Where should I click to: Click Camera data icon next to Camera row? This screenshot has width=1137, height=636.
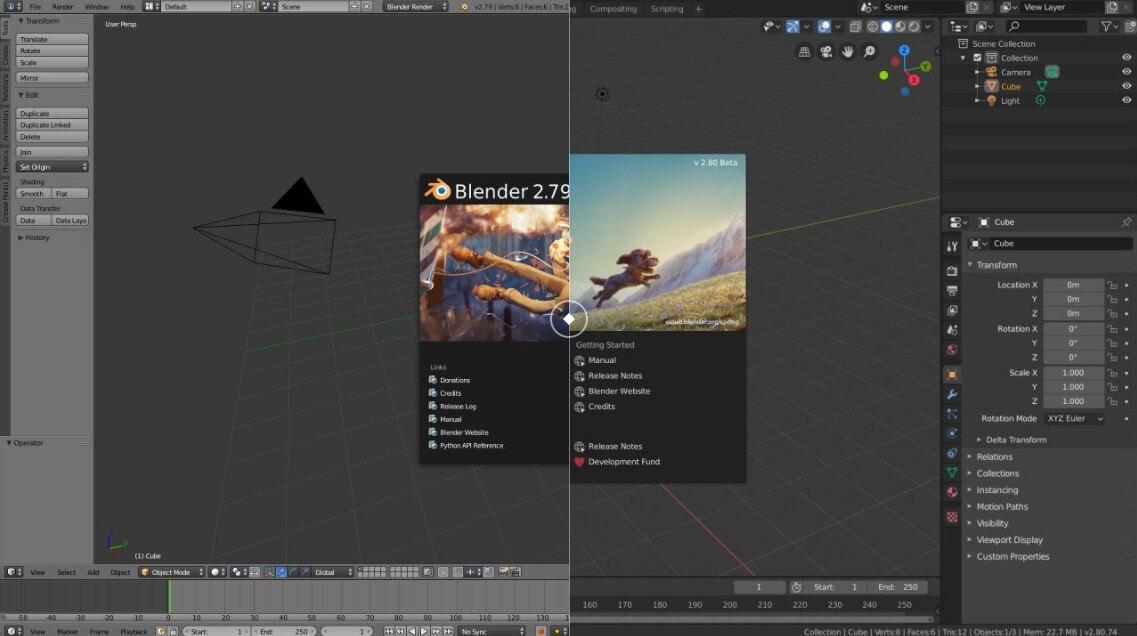point(1051,72)
